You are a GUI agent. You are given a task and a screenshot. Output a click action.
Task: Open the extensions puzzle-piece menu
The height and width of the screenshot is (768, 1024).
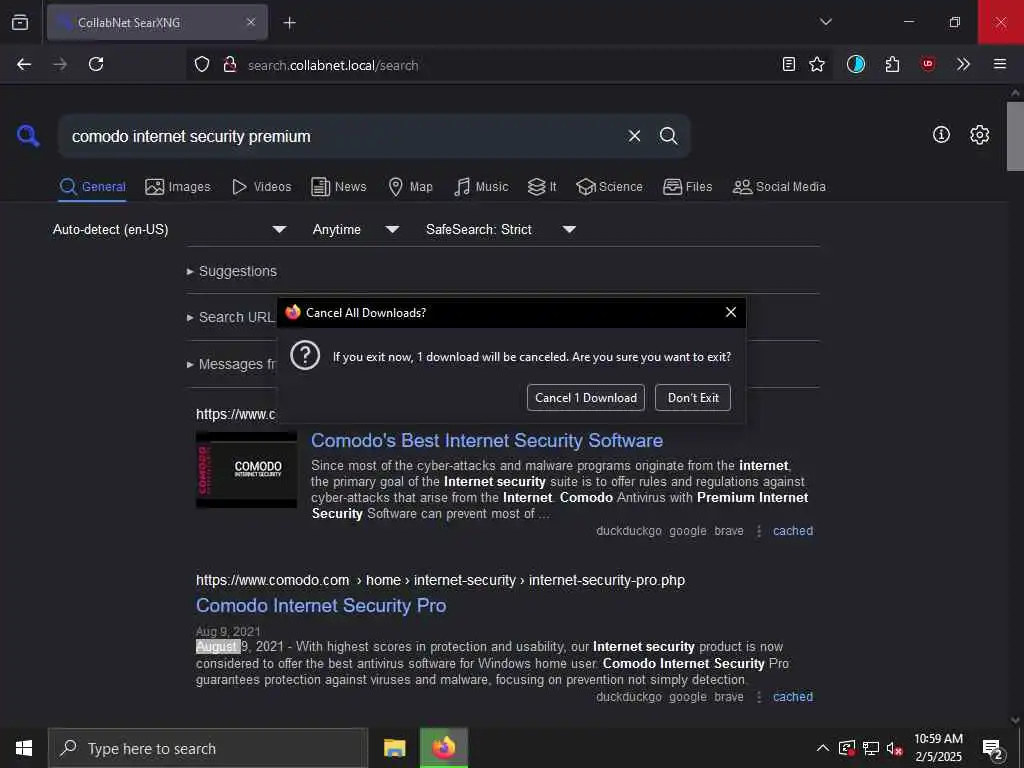pyautogui.click(x=892, y=64)
